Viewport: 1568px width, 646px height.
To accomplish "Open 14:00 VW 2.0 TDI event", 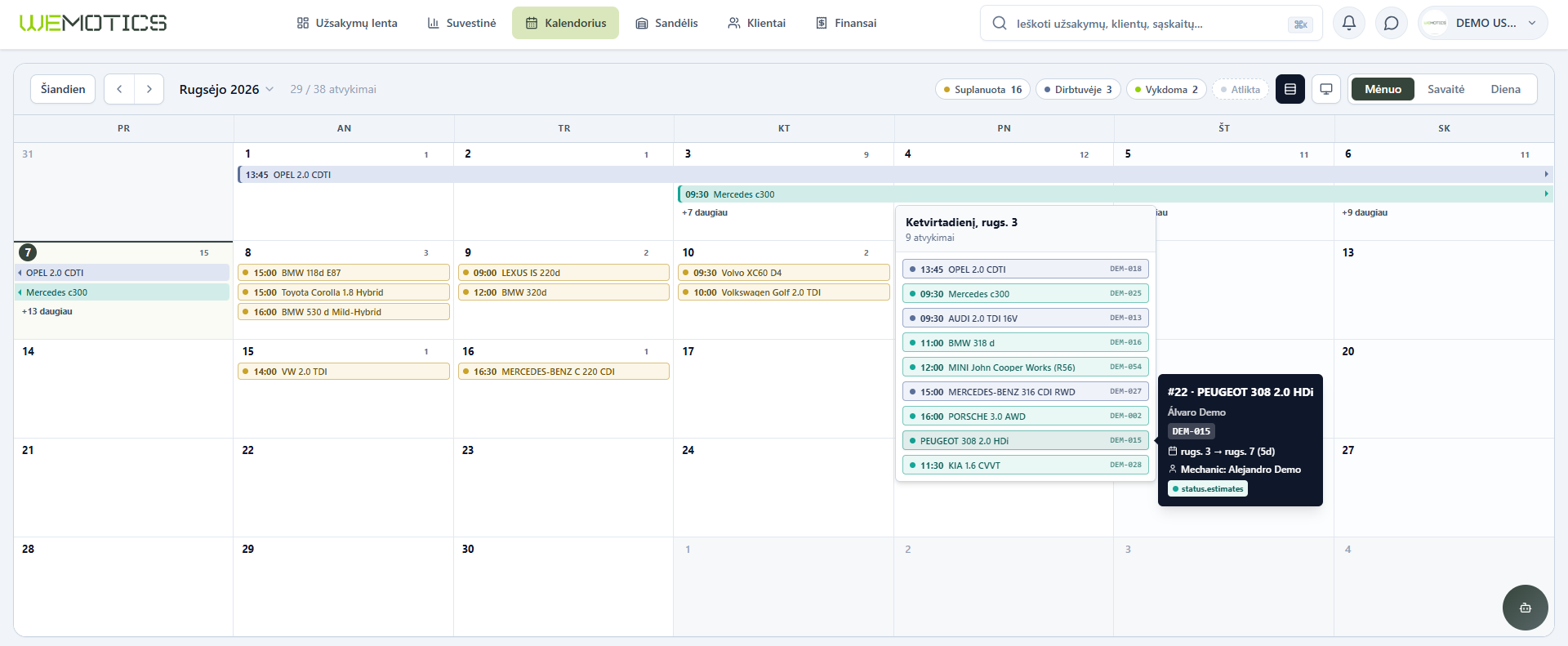I will (x=344, y=371).
